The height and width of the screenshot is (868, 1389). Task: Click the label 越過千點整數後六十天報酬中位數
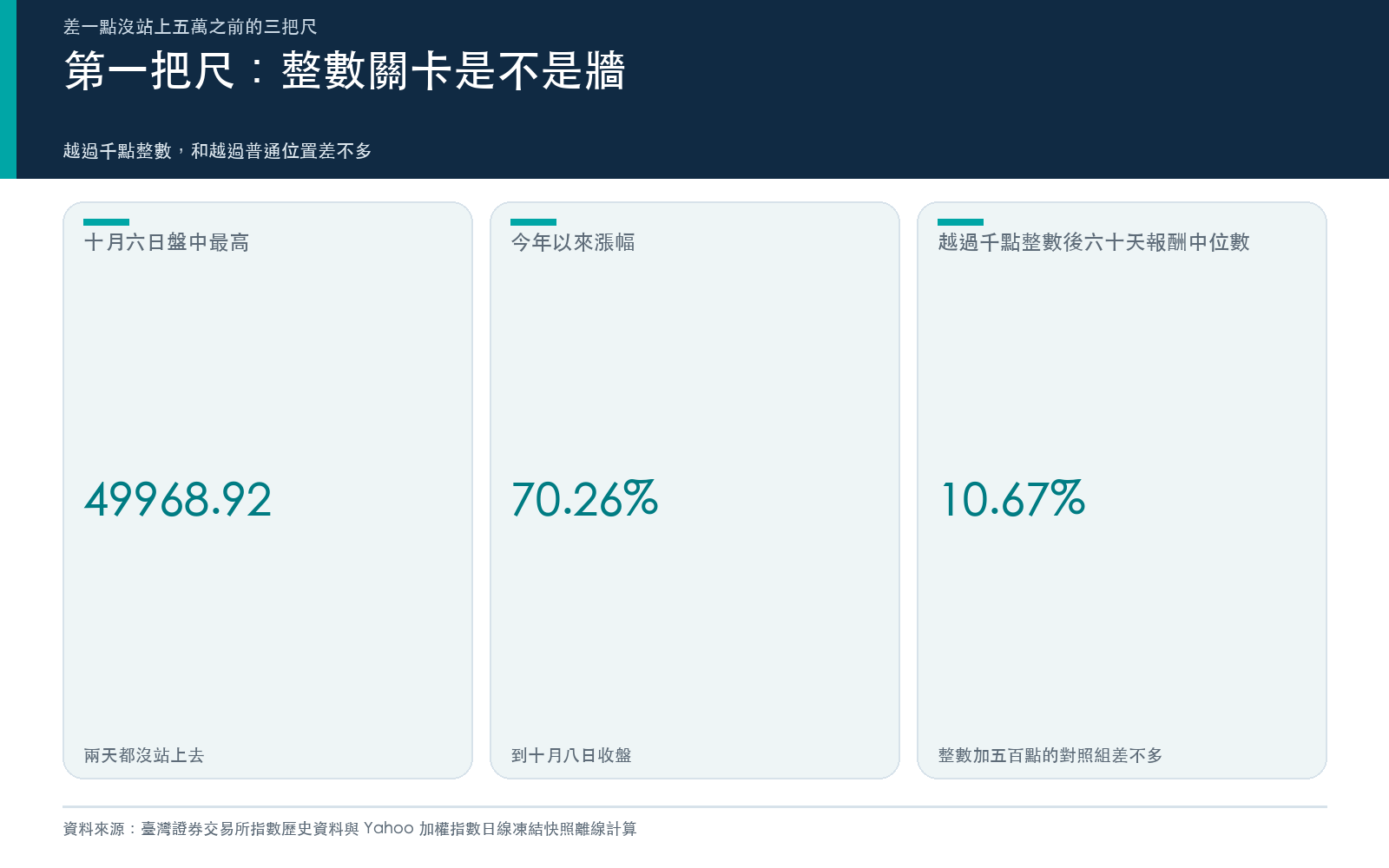(1094, 242)
